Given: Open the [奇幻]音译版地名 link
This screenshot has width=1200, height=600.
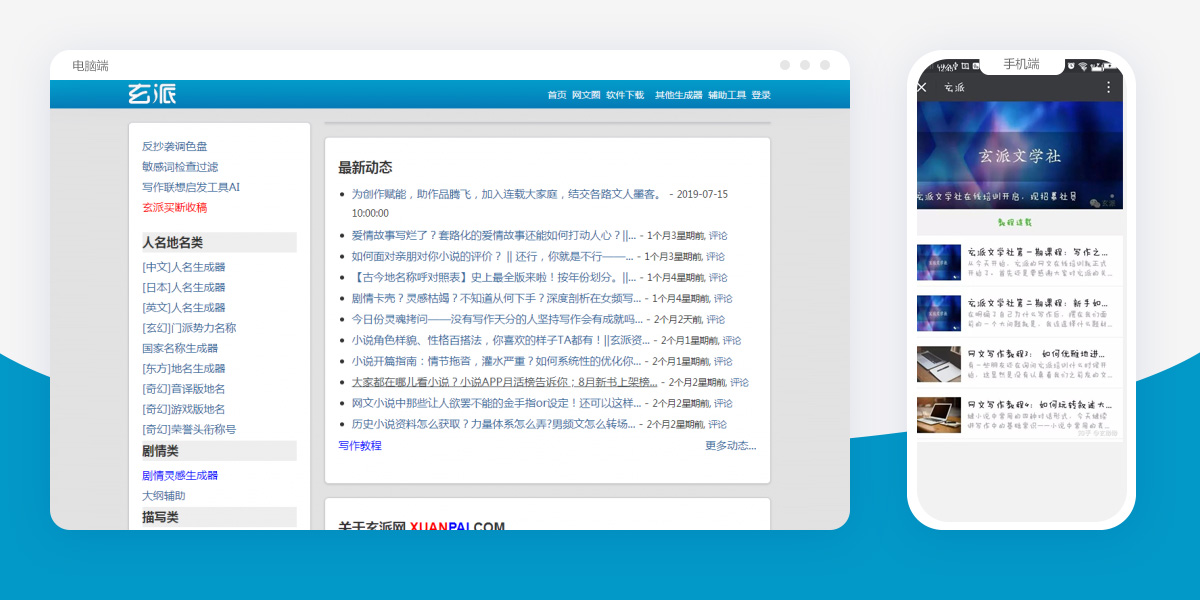Looking at the screenshot, I should [184, 389].
